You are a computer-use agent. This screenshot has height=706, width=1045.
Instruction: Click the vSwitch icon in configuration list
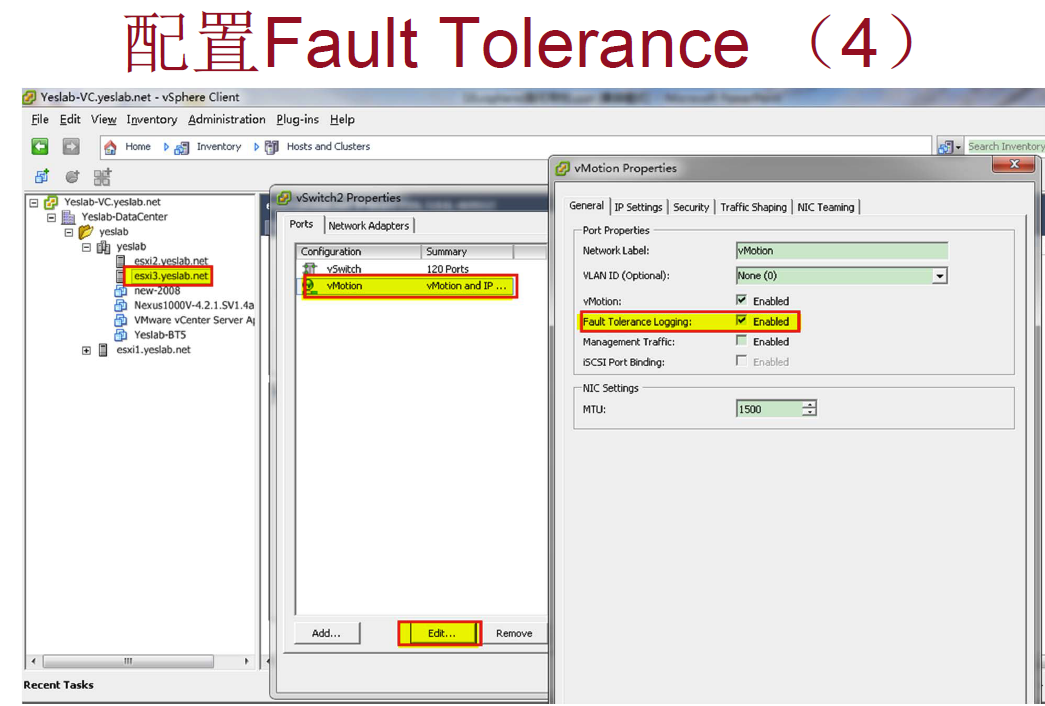[x=310, y=269]
